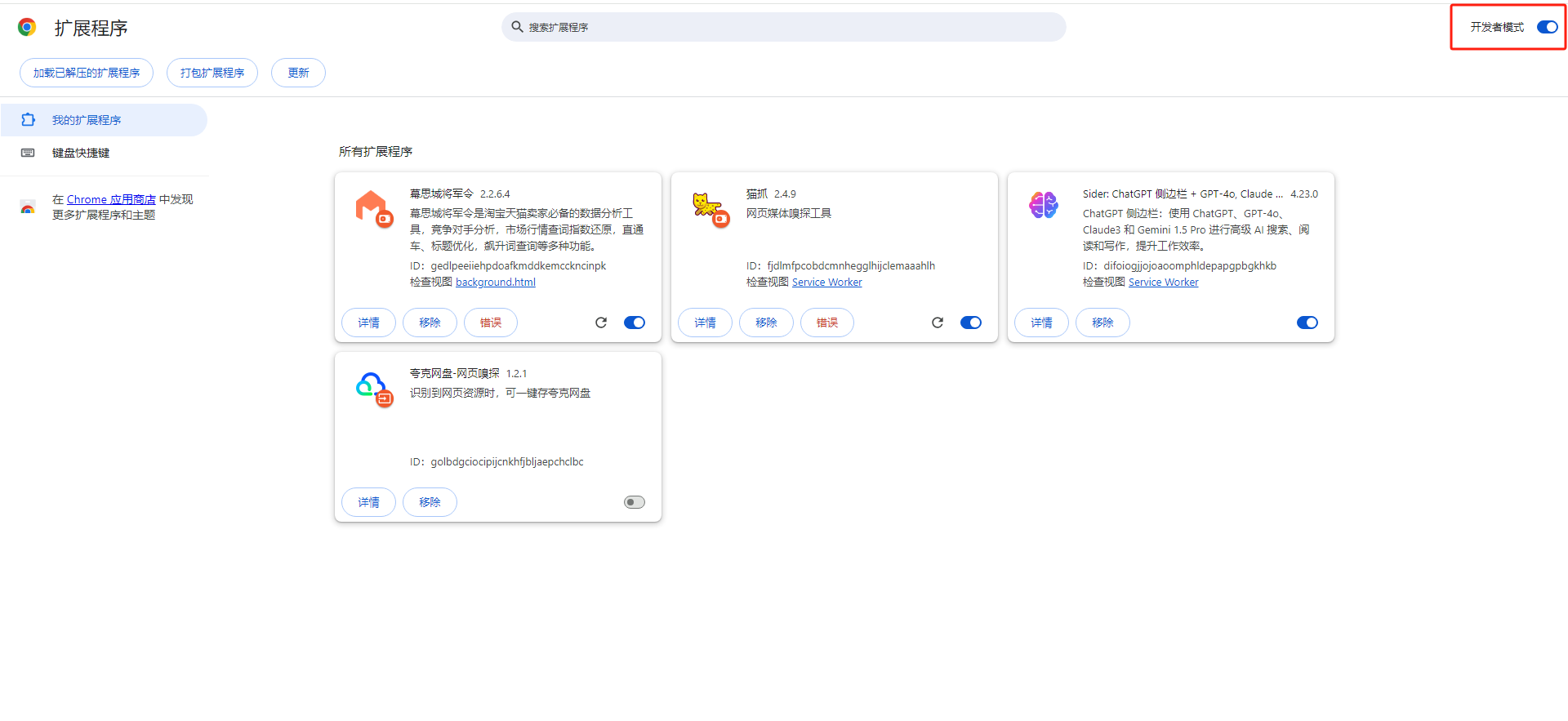Click the 识别到网页资源时 description text
Image resolution: width=1568 pixels, height=721 pixels.
pyautogui.click(x=500, y=393)
